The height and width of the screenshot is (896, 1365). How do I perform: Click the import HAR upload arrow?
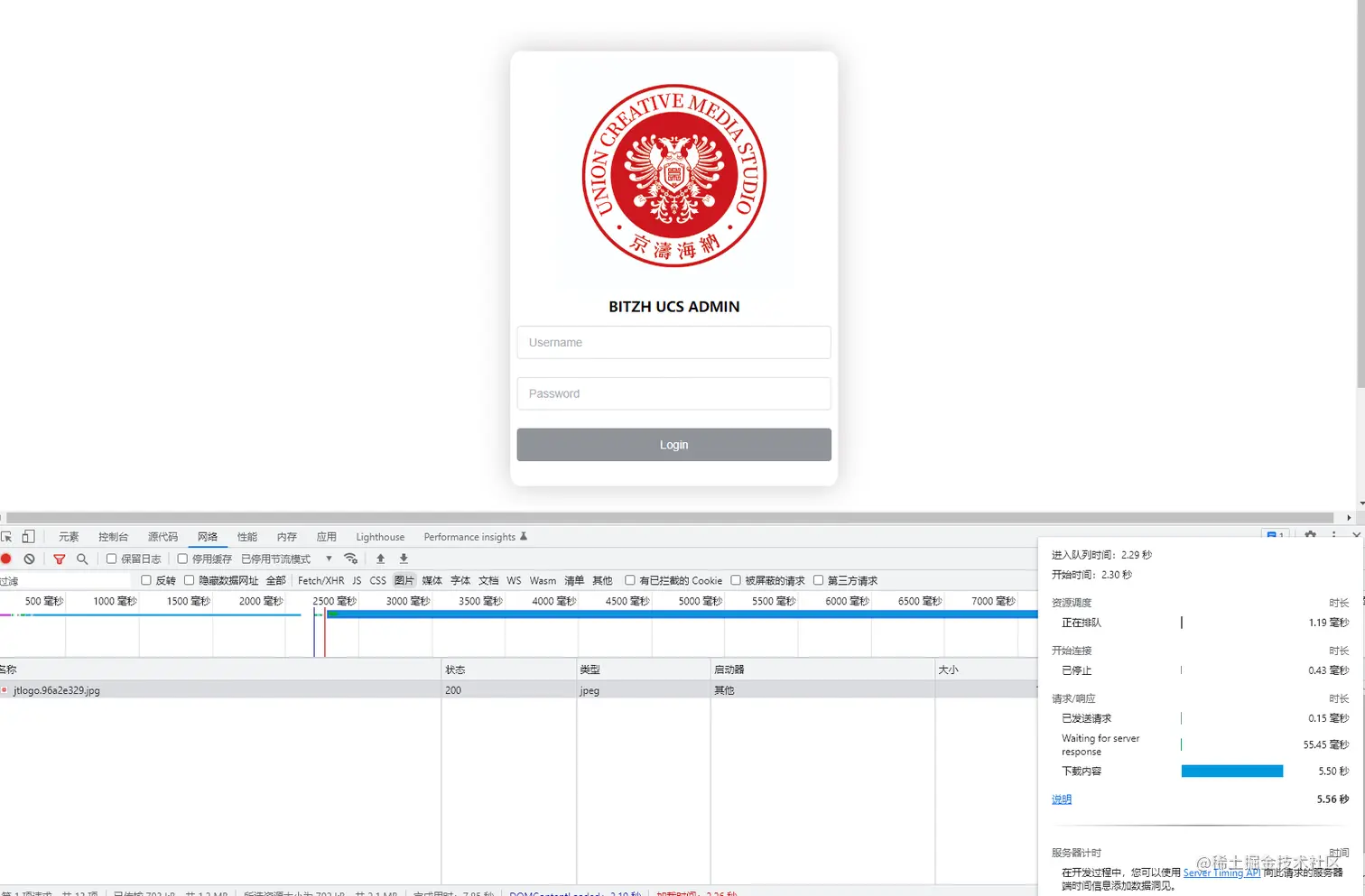click(x=381, y=559)
